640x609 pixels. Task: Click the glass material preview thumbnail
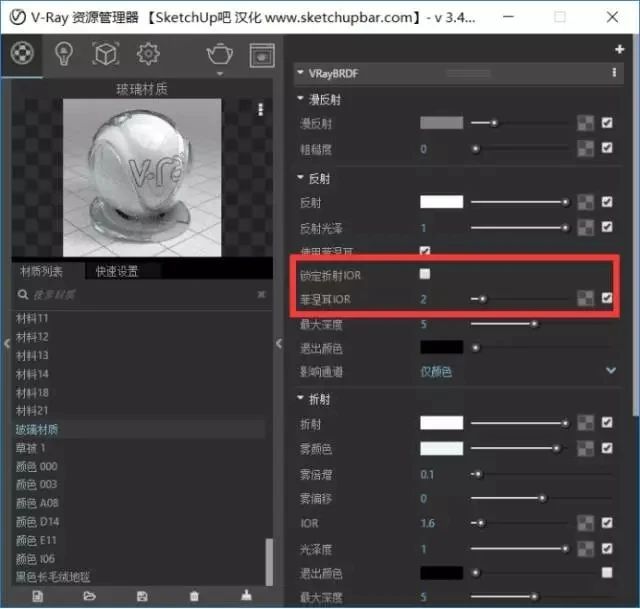(142, 178)
